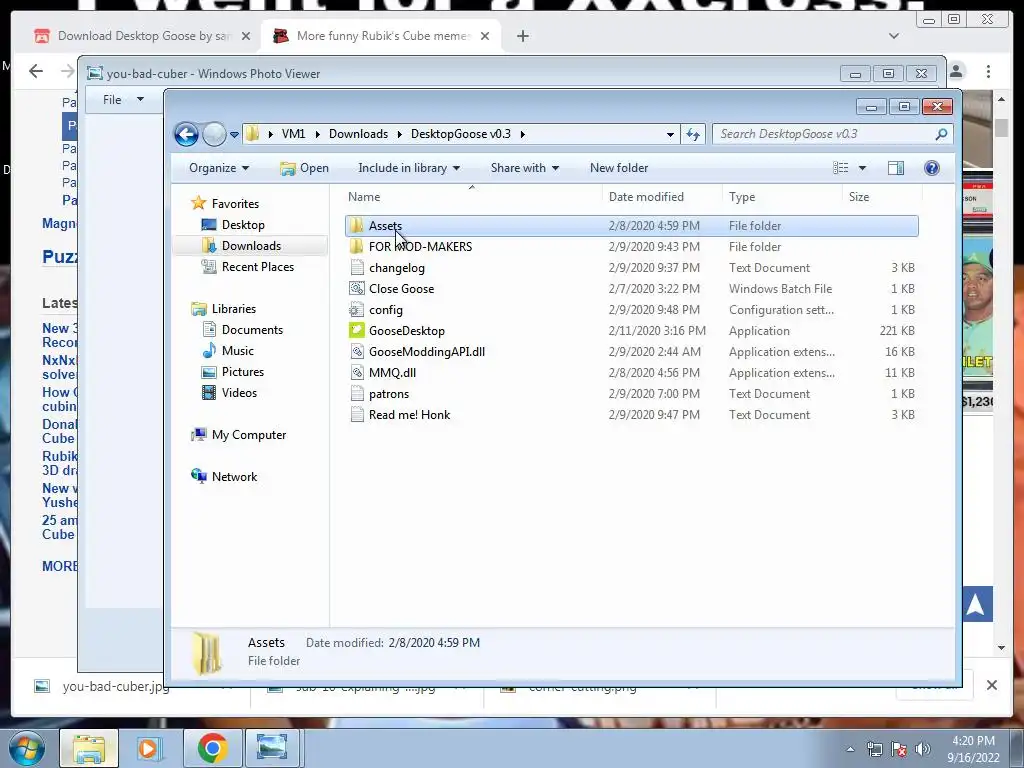Click the Explorer Forward arrow button

pos(214,135)
